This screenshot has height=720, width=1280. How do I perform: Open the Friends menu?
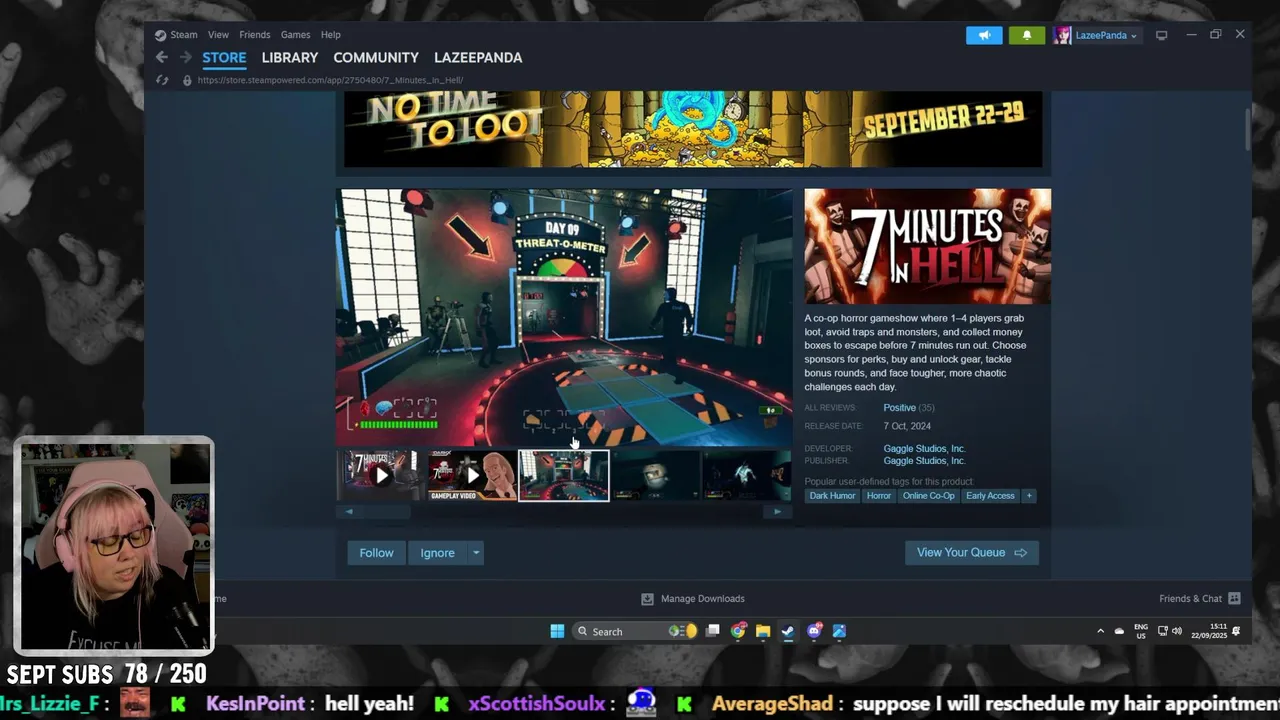254,35
